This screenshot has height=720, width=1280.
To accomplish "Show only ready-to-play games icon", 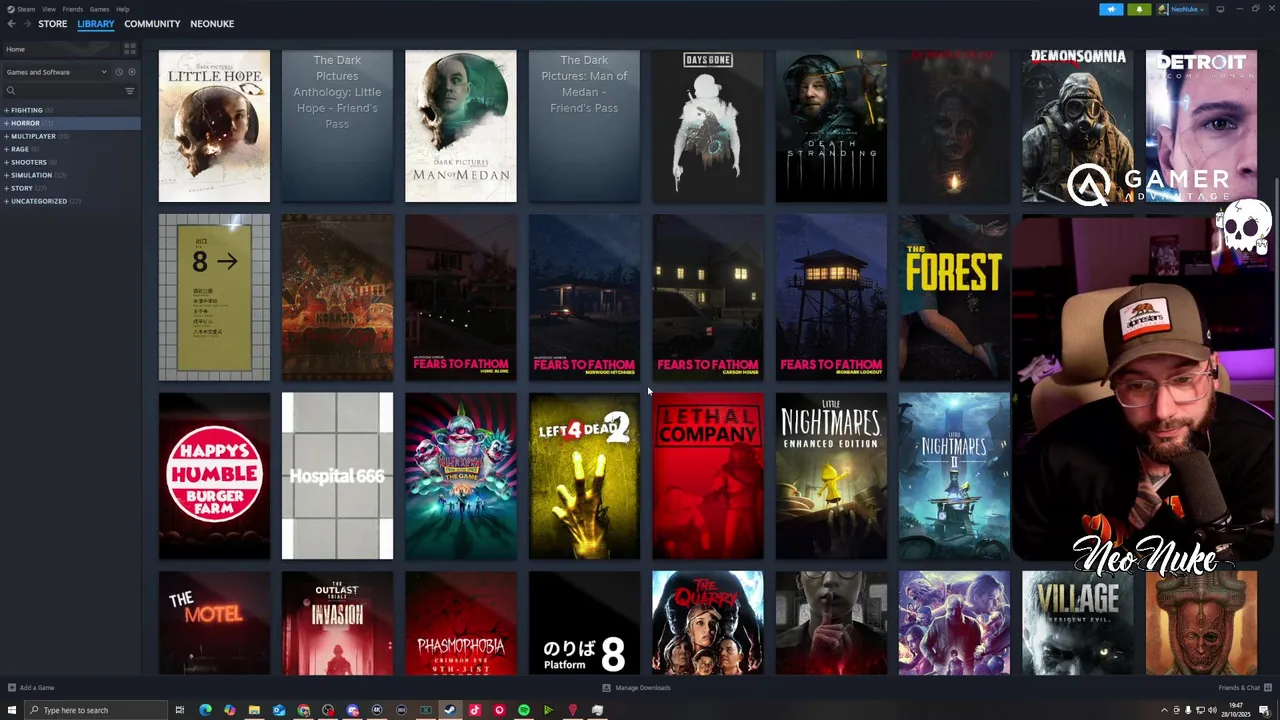I will pyautogui.click(x=132, y=72).
